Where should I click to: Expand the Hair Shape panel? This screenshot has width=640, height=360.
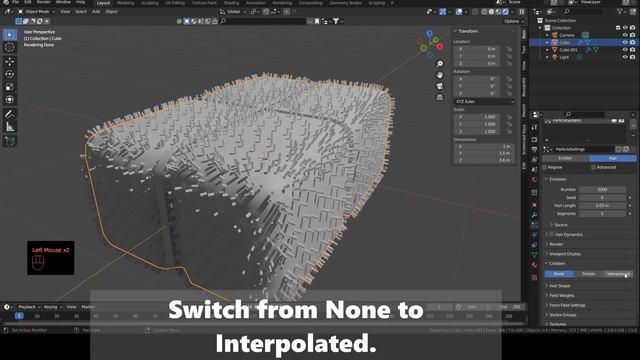point(558,286)
